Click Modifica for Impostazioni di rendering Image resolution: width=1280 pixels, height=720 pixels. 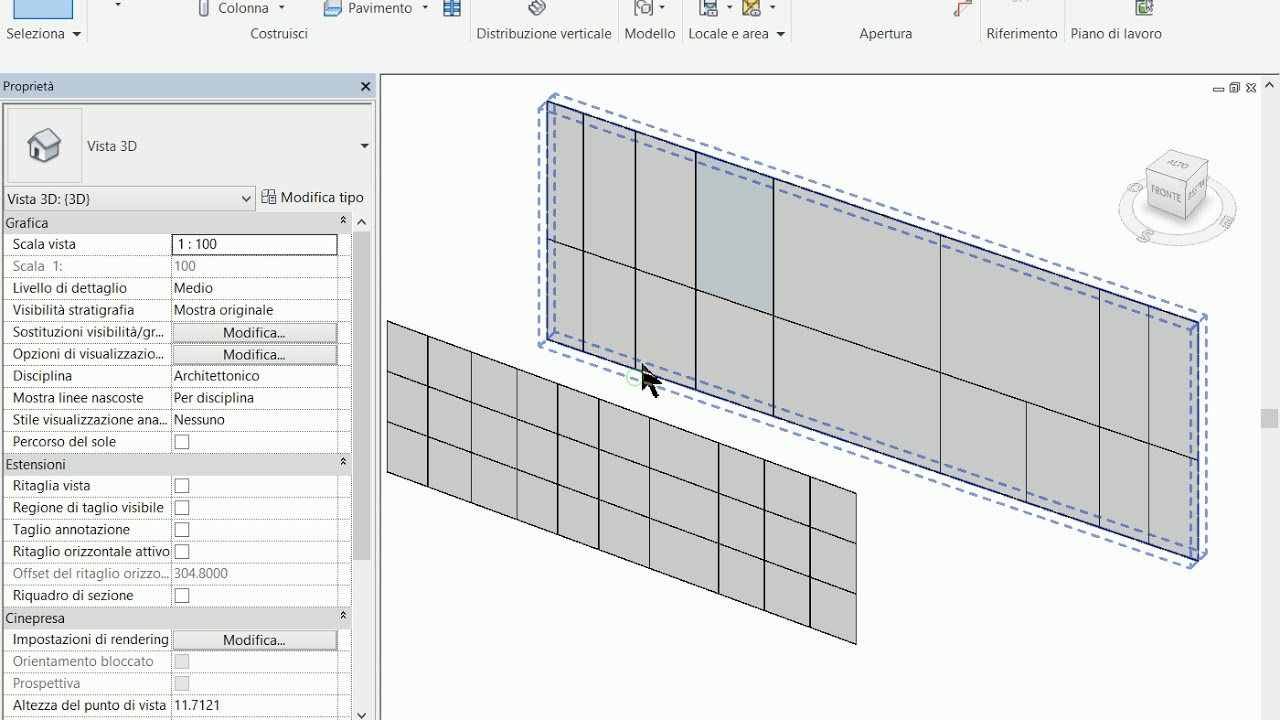[x=254, y=640]
